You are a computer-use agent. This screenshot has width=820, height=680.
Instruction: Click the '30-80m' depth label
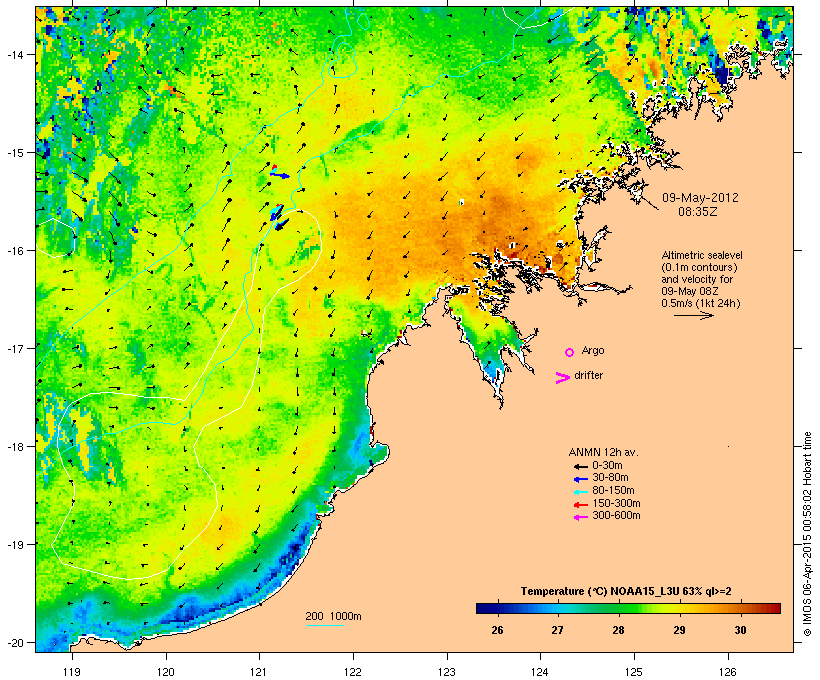[610, 477]
